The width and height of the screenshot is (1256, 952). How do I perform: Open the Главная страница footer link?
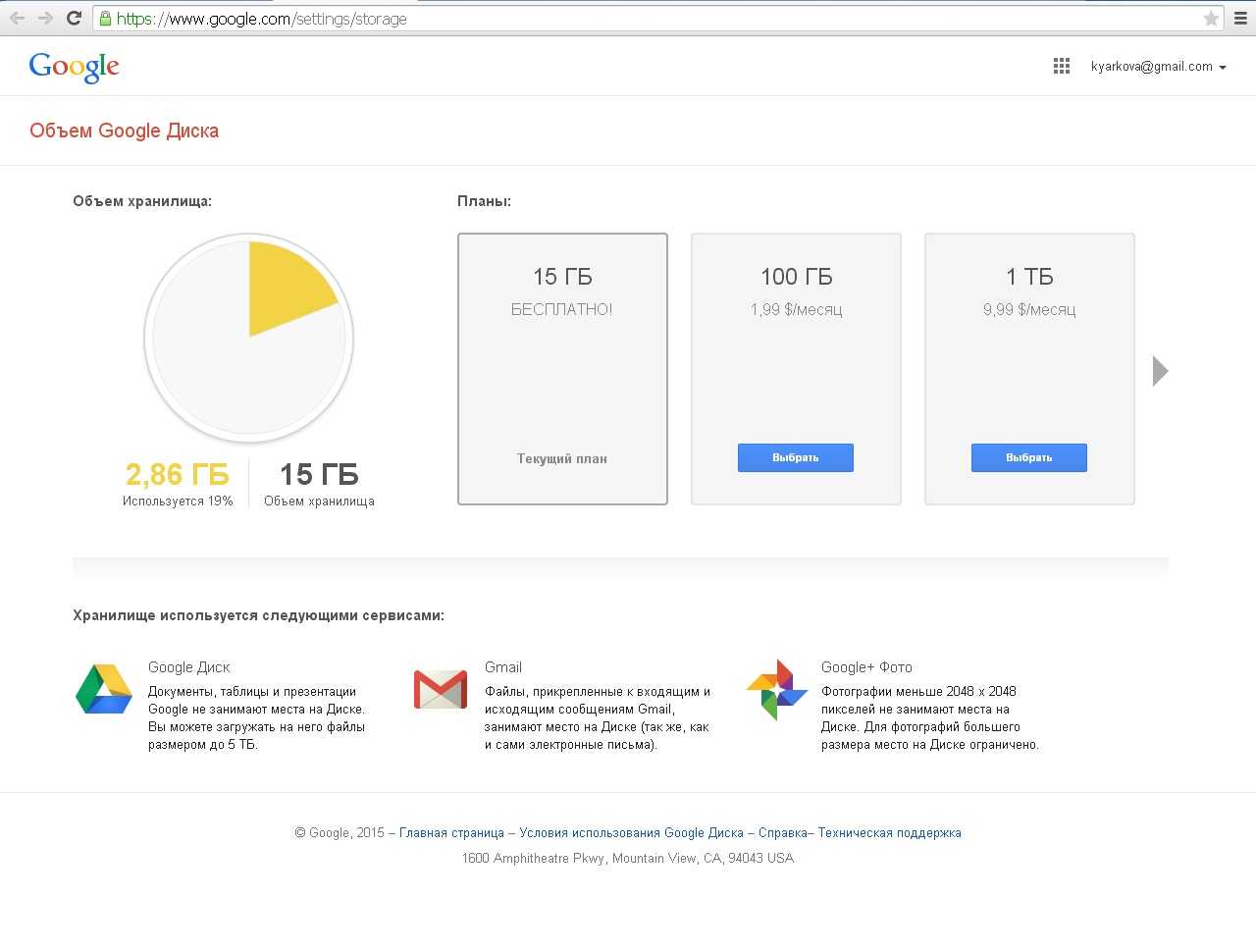[x=451, y=833]
